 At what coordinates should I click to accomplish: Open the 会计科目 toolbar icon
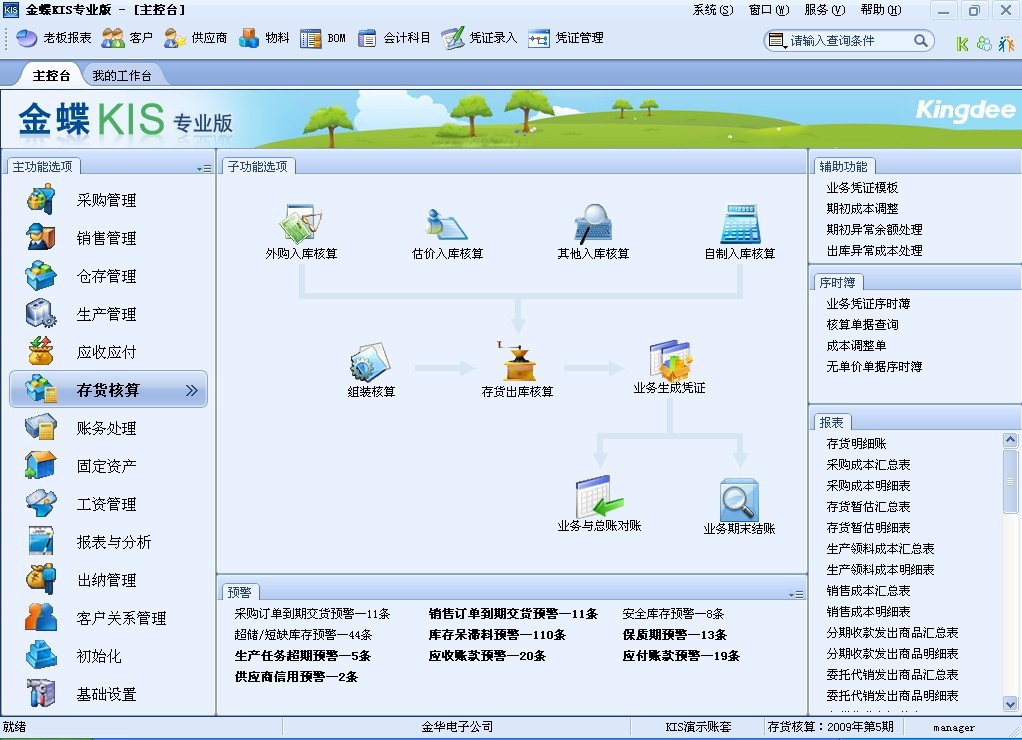[x=394, y=38]
